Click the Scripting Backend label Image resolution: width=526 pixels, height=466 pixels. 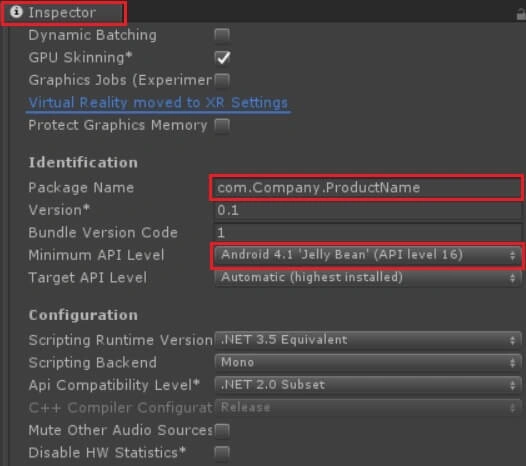point(93,363)
